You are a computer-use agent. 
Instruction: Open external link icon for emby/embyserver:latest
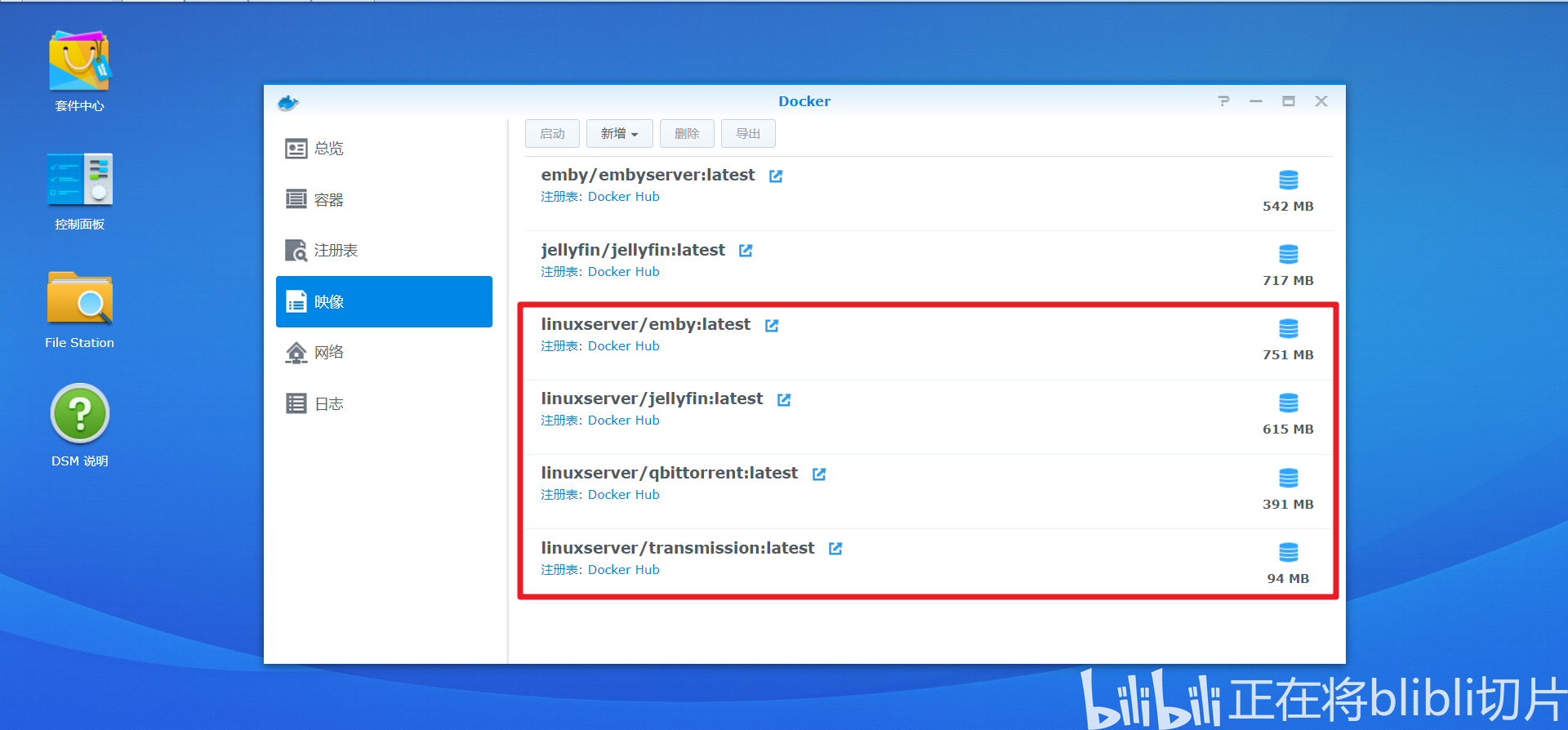tap(776, 176)
